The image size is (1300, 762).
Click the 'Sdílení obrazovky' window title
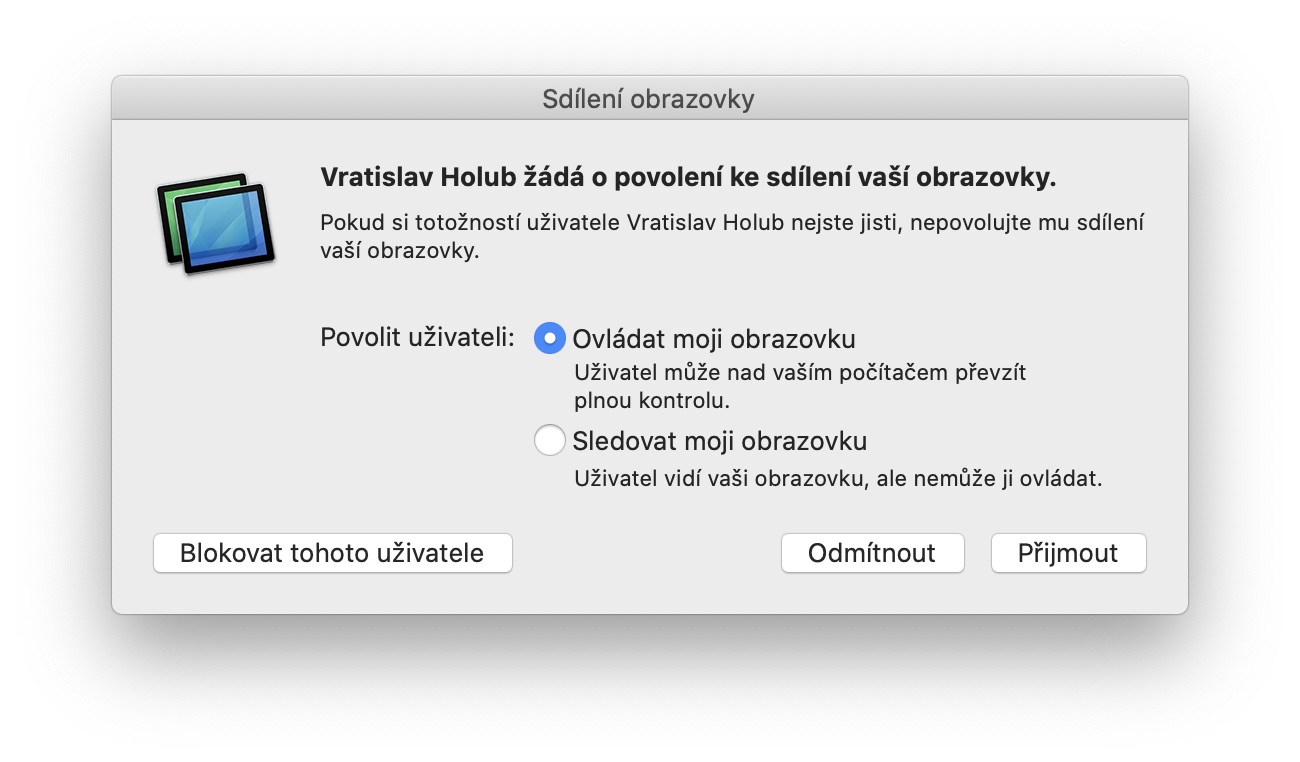(x=648, y=99)
